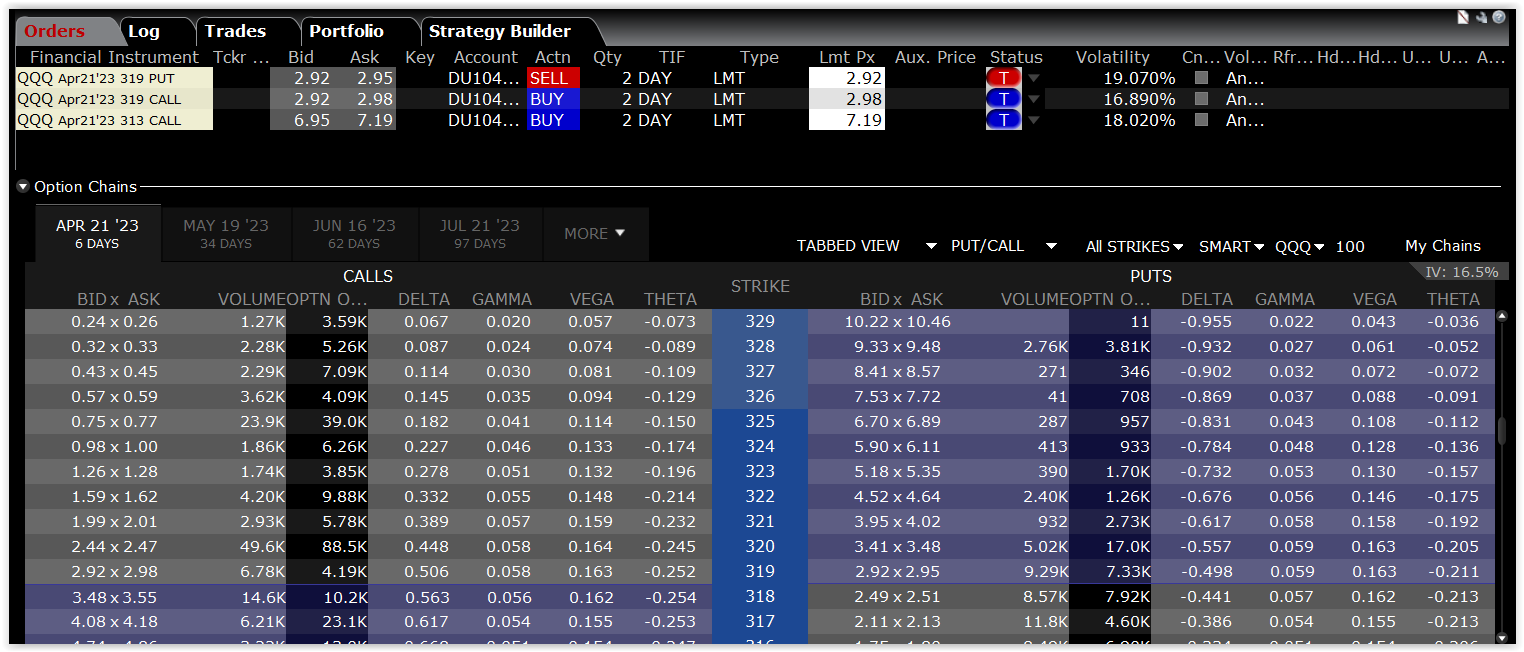Click the option chain vertical scrollbar thumb
Image resolution: width=1524 pixels, height=652 pixels.
click(x=1502, y=430)
